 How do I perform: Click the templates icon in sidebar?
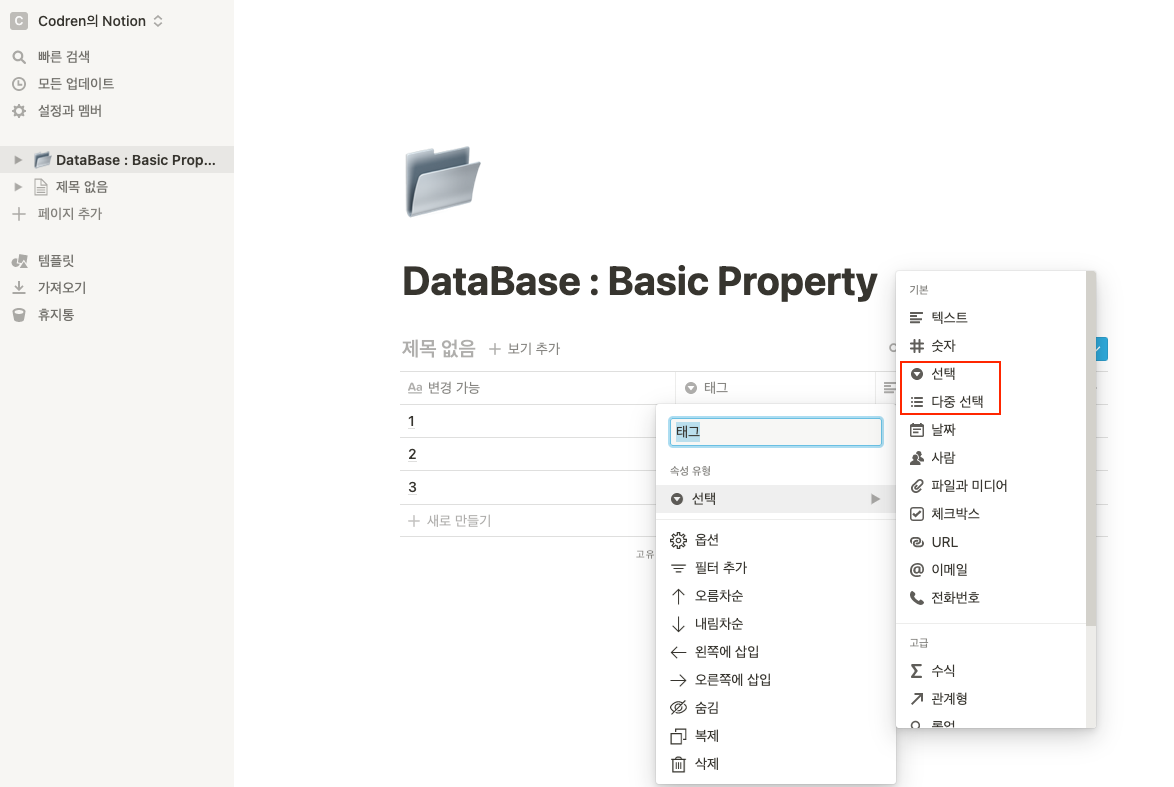pyautogui.click(x=19, y=261)
